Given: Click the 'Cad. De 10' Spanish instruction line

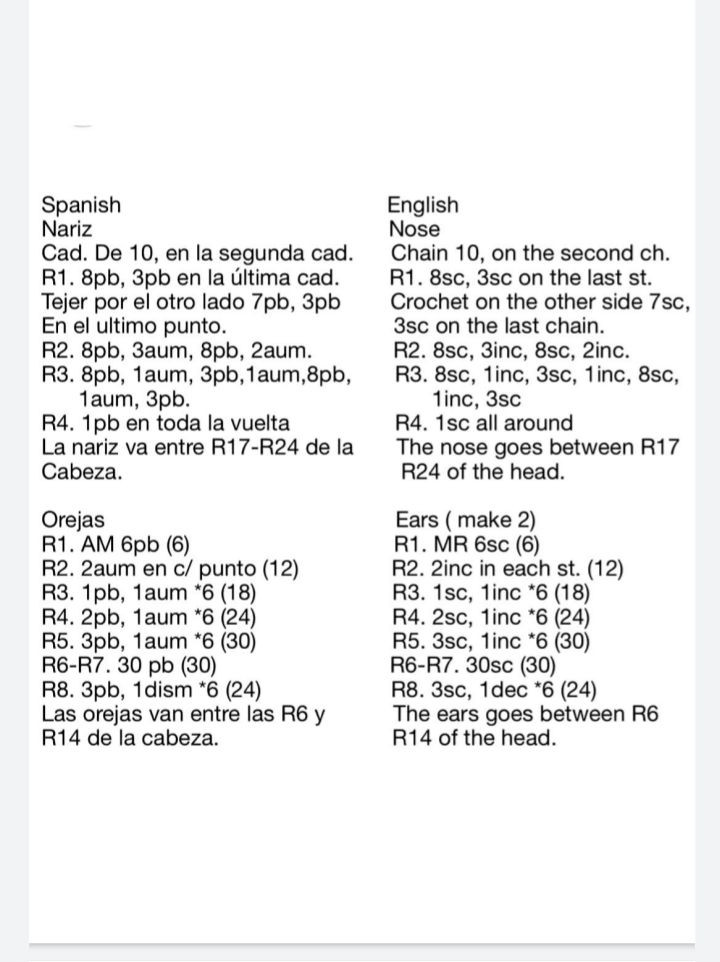Looking at the screenshot, I should click(x=196, y=253).
